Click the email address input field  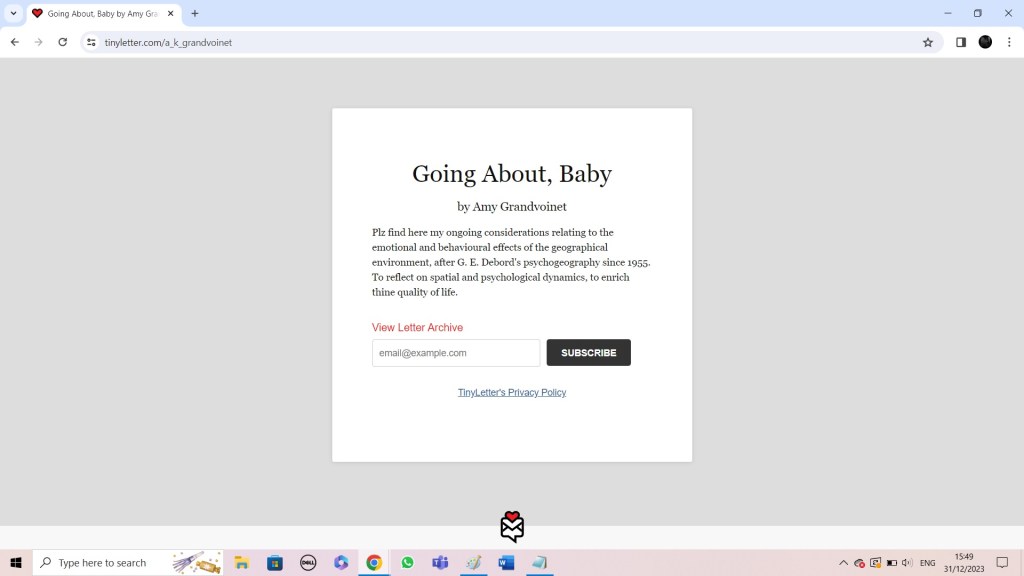click(x=456, y=353)
